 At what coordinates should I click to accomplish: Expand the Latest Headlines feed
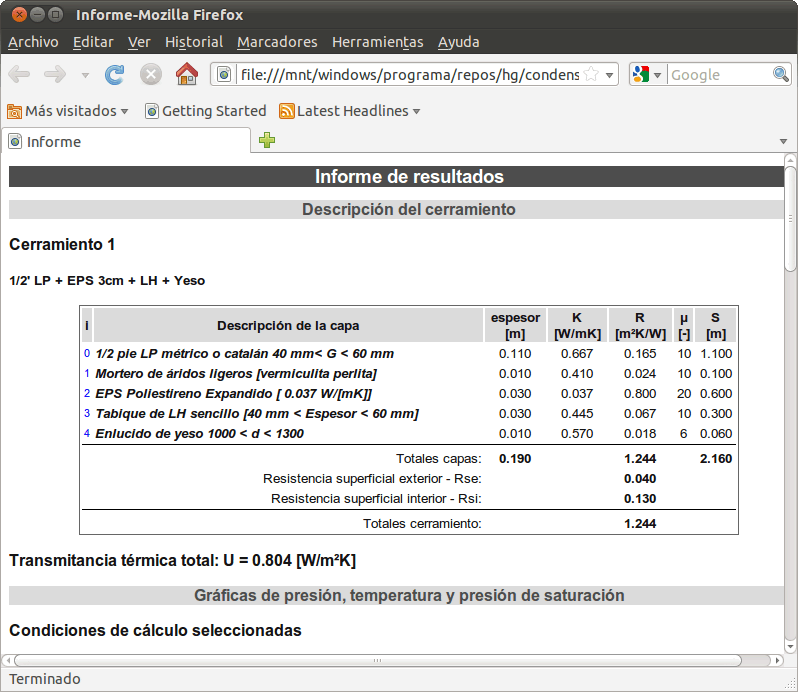tap(417, 111)
